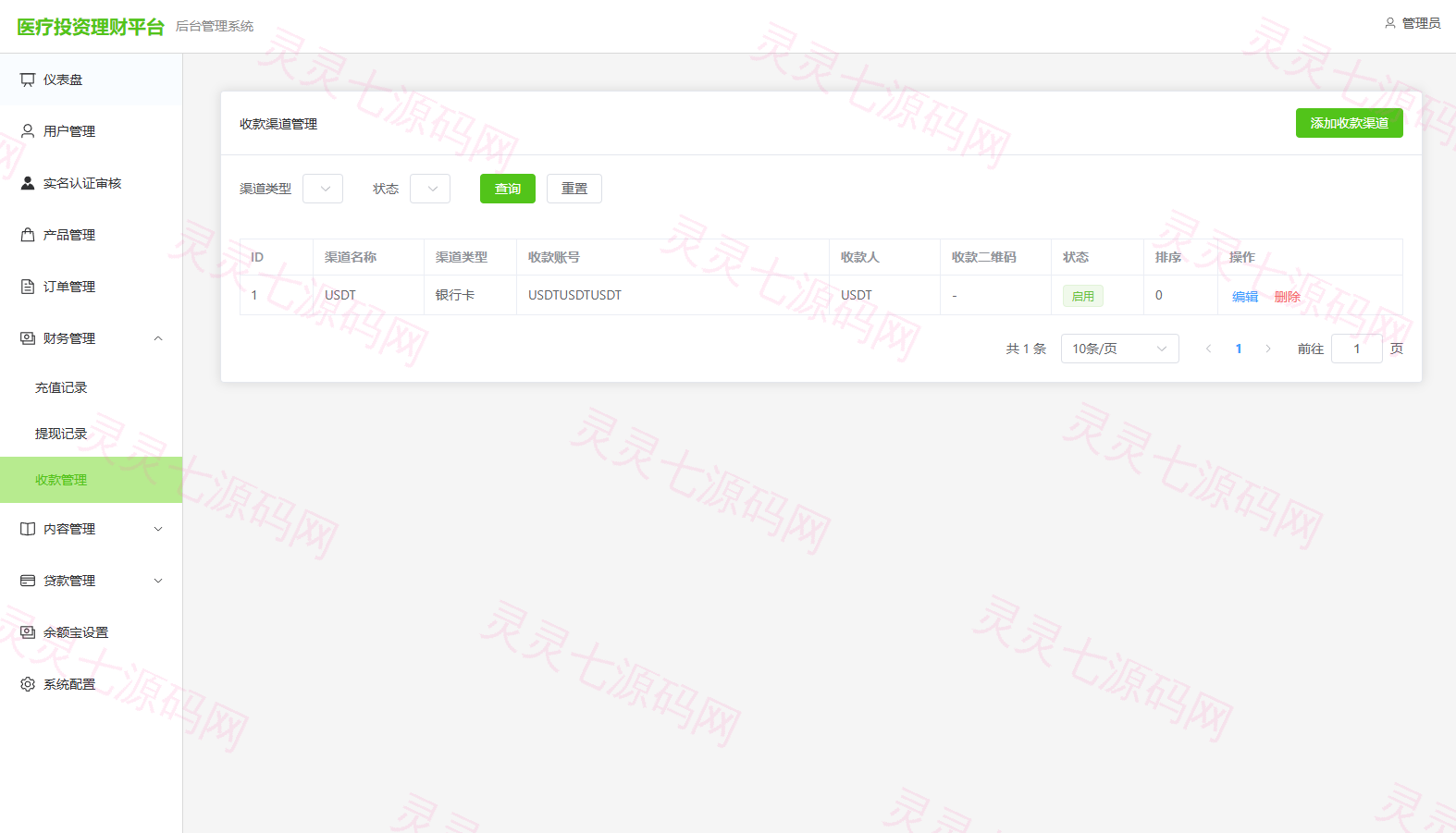Click the 系统配置 gear icon
Image resolution: width=1456 pixels, height=833 pixels.
point(28,684)
